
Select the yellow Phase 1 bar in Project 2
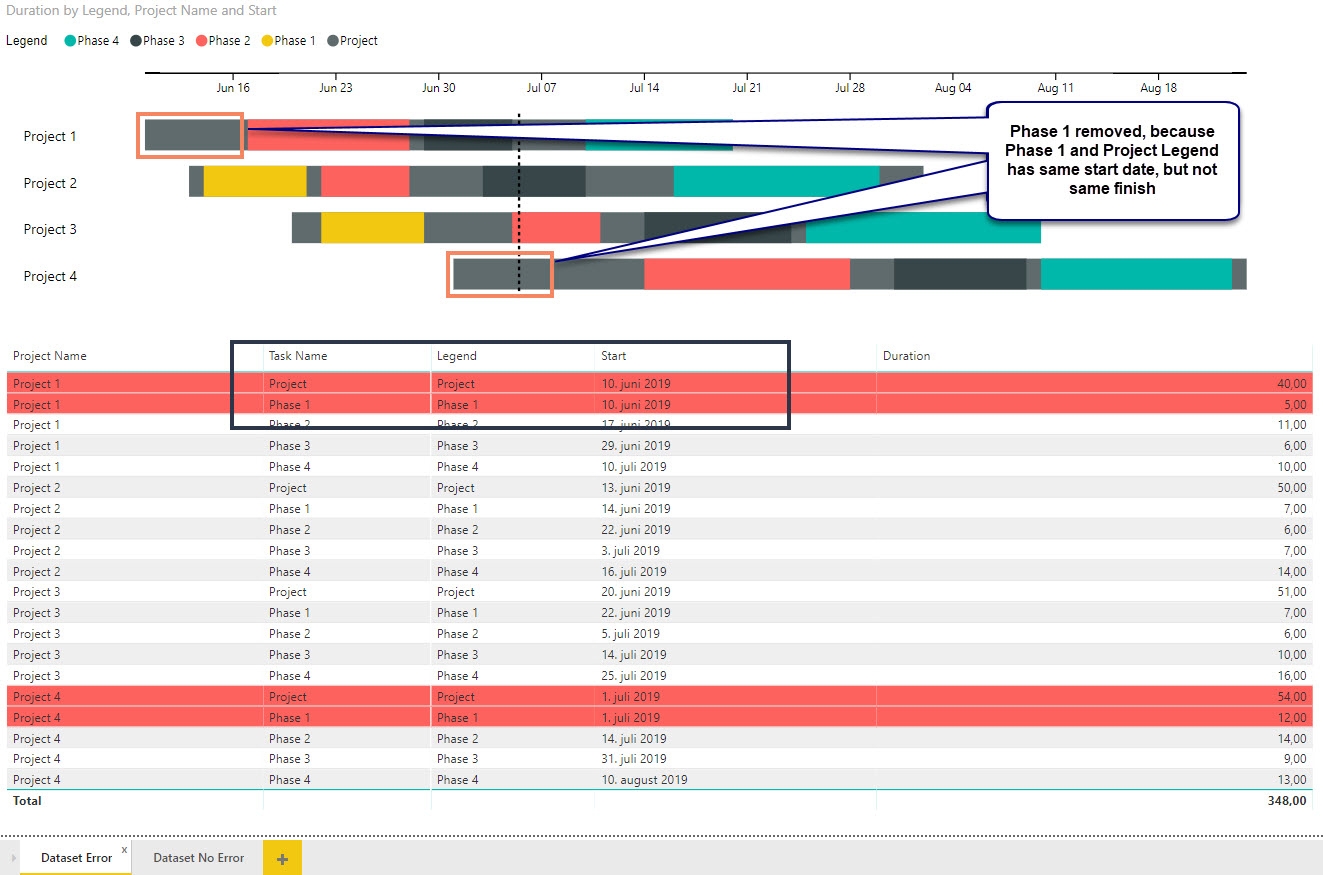pos(255,181)
